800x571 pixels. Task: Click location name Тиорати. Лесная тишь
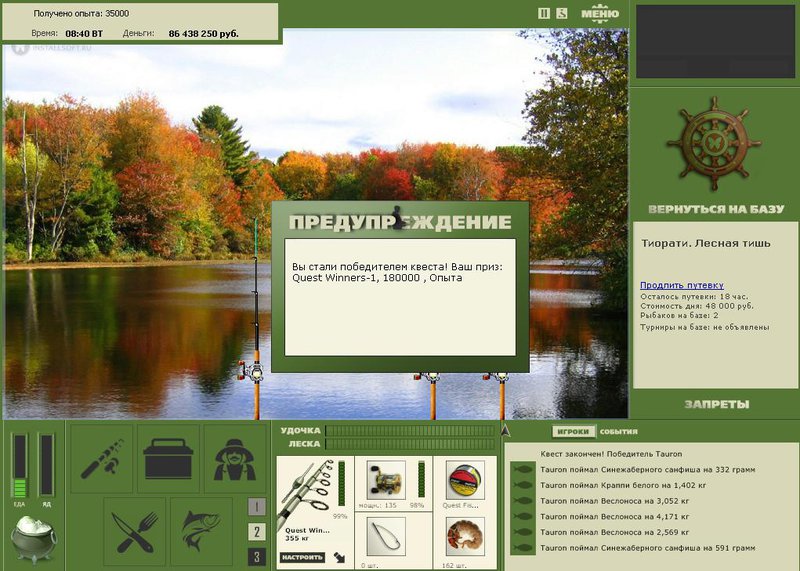[x=706, y=243]
